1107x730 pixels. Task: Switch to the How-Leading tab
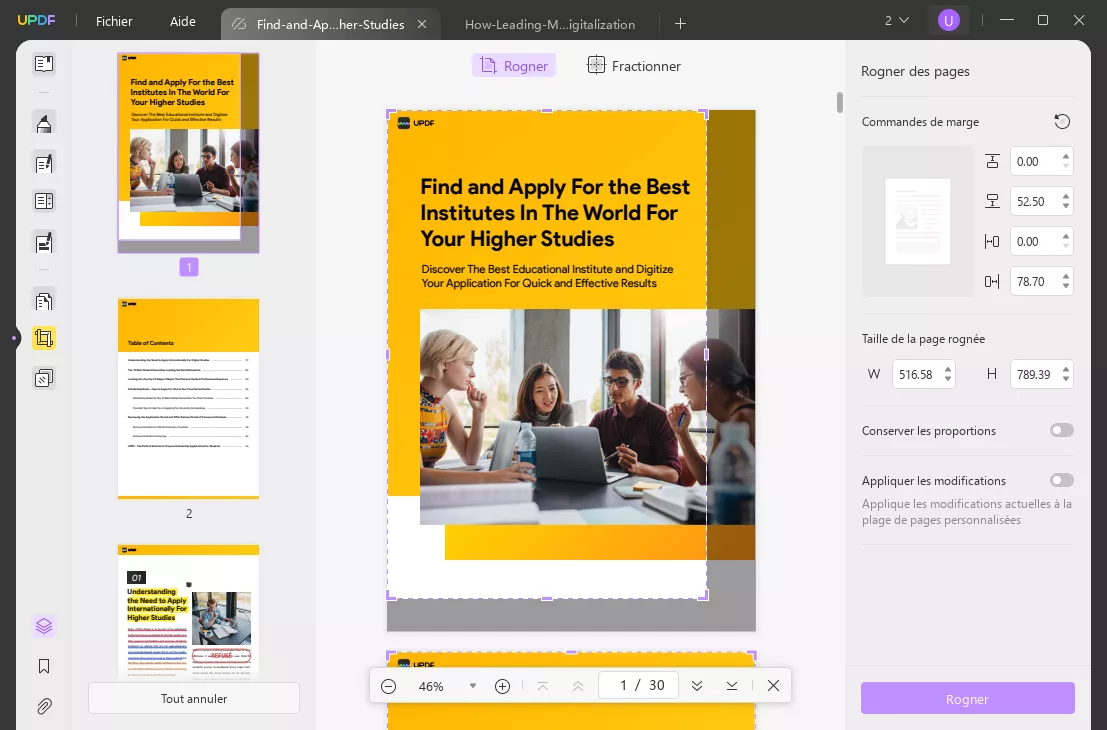point(551,25)
